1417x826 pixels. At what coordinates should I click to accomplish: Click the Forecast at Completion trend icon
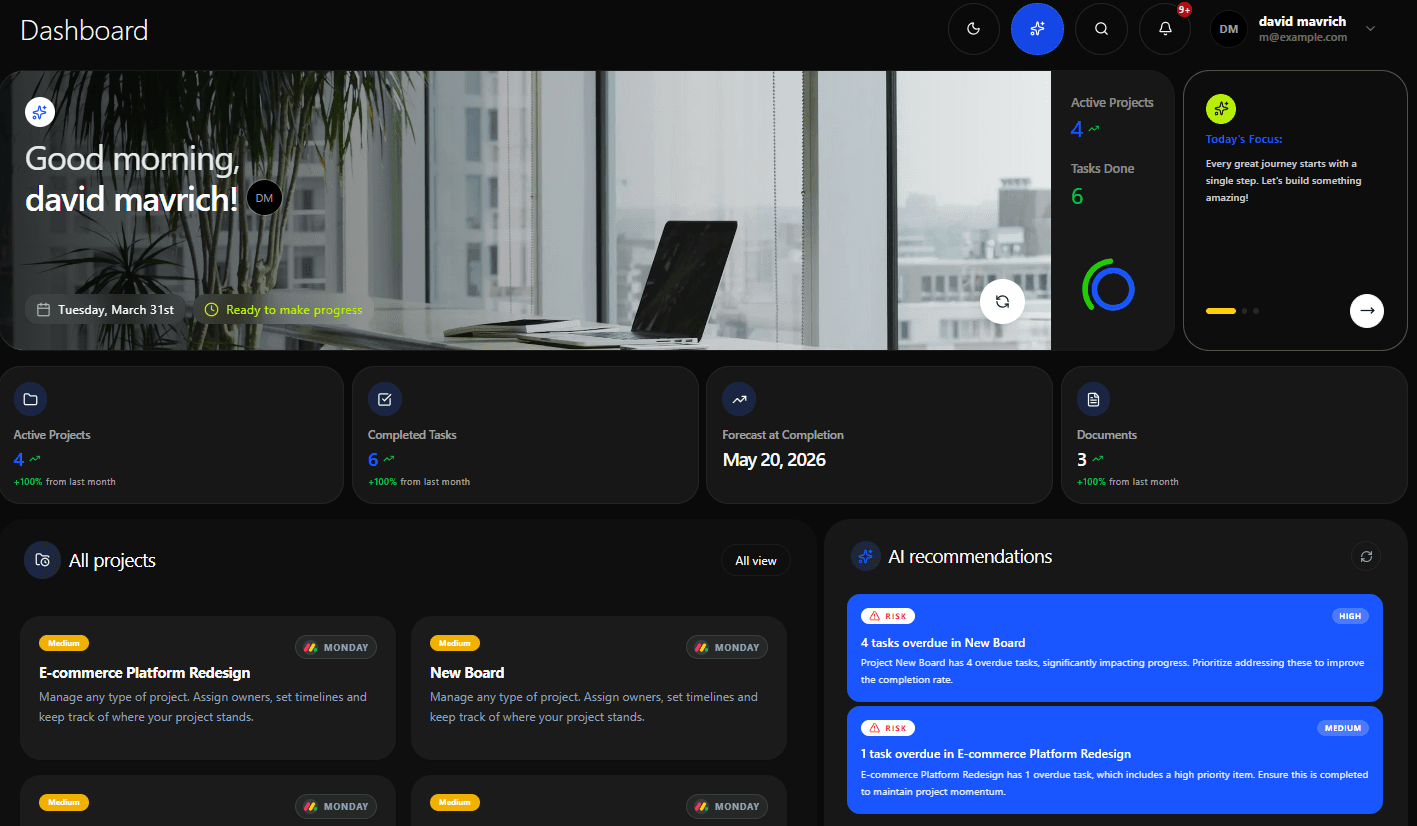(x=739, y=398)
